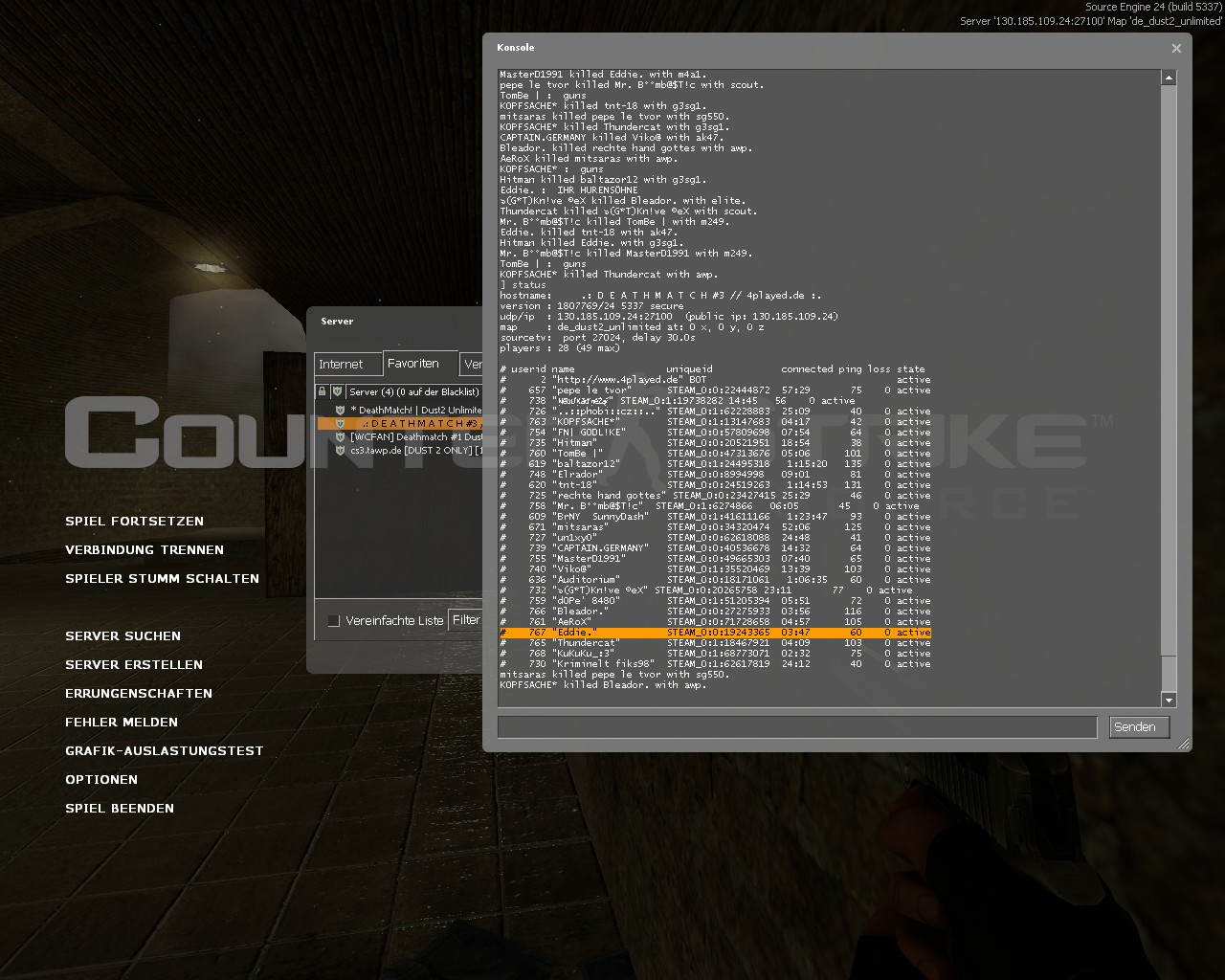The image size is (1225, 980).
Task: Click console status row for 'Elrador'
Action: pyautogui.click(x=715, y=475)
